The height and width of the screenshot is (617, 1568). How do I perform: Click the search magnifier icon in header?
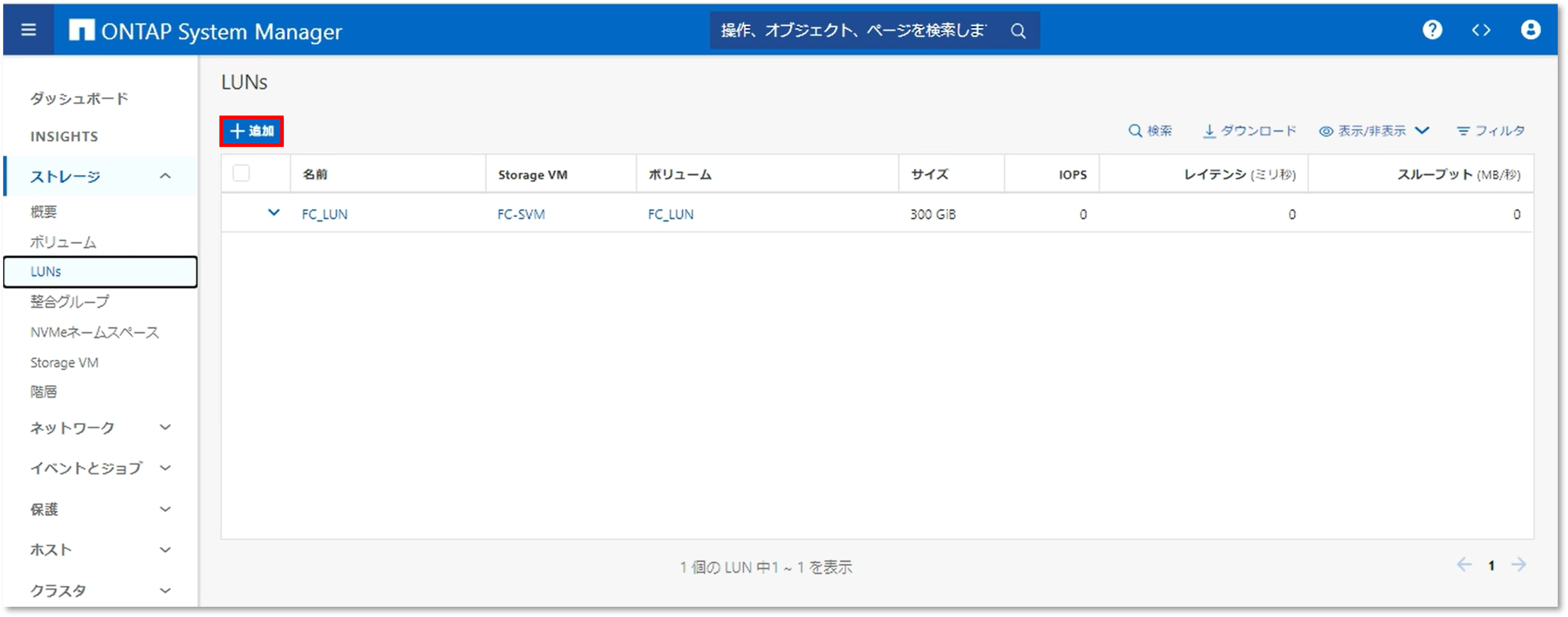[x=1018, y=30]
